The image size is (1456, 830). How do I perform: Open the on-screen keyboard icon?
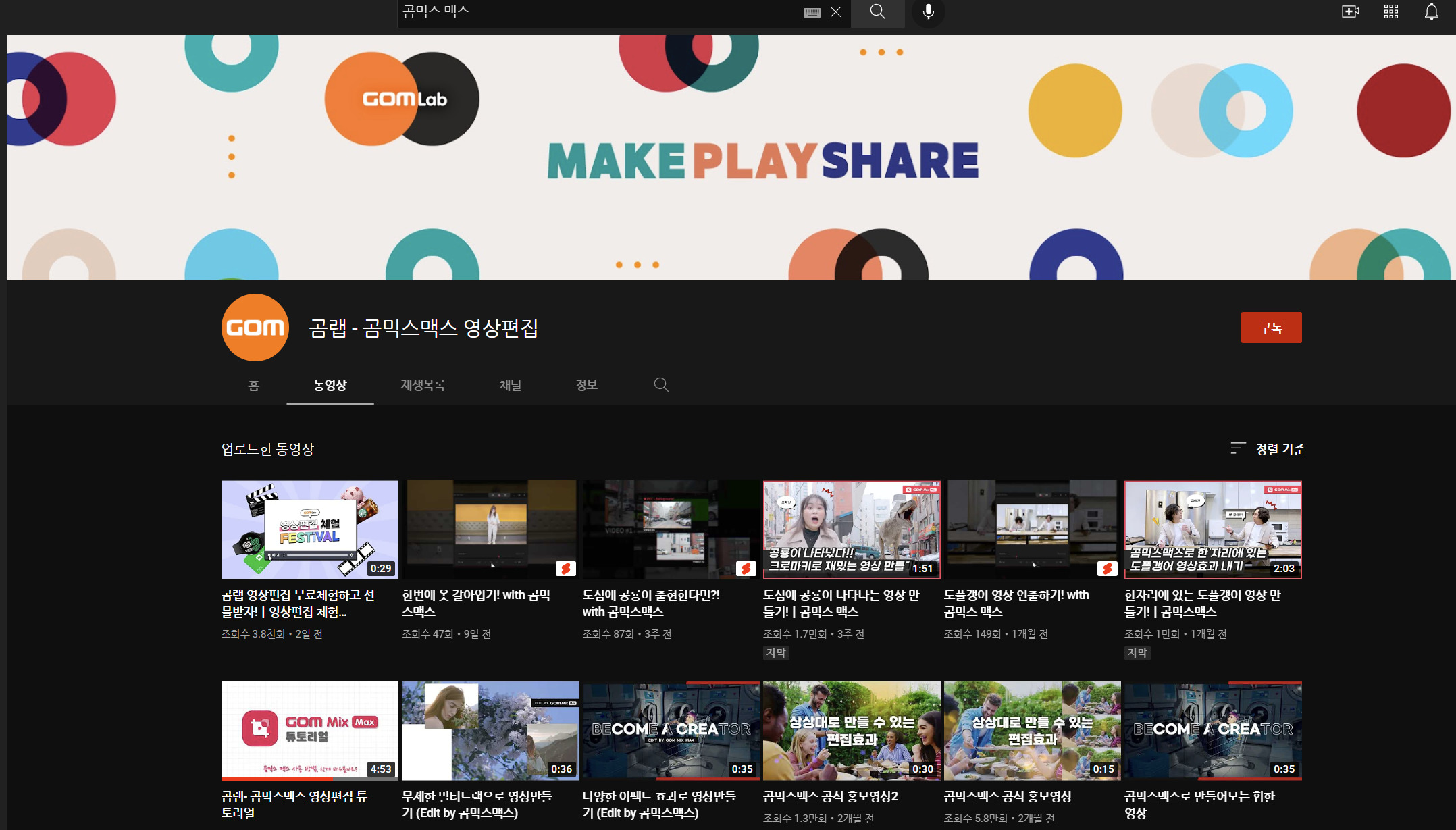[x=812, y=12]
